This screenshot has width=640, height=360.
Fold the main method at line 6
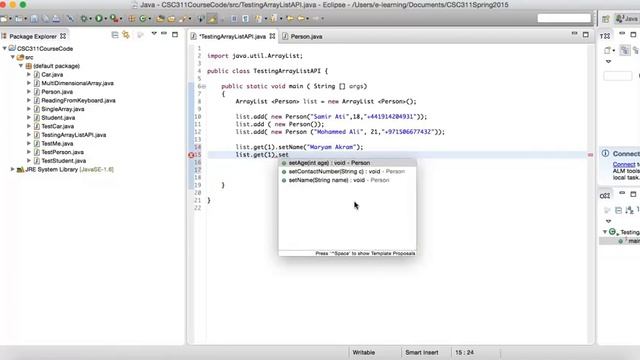[x=204, y=87]
